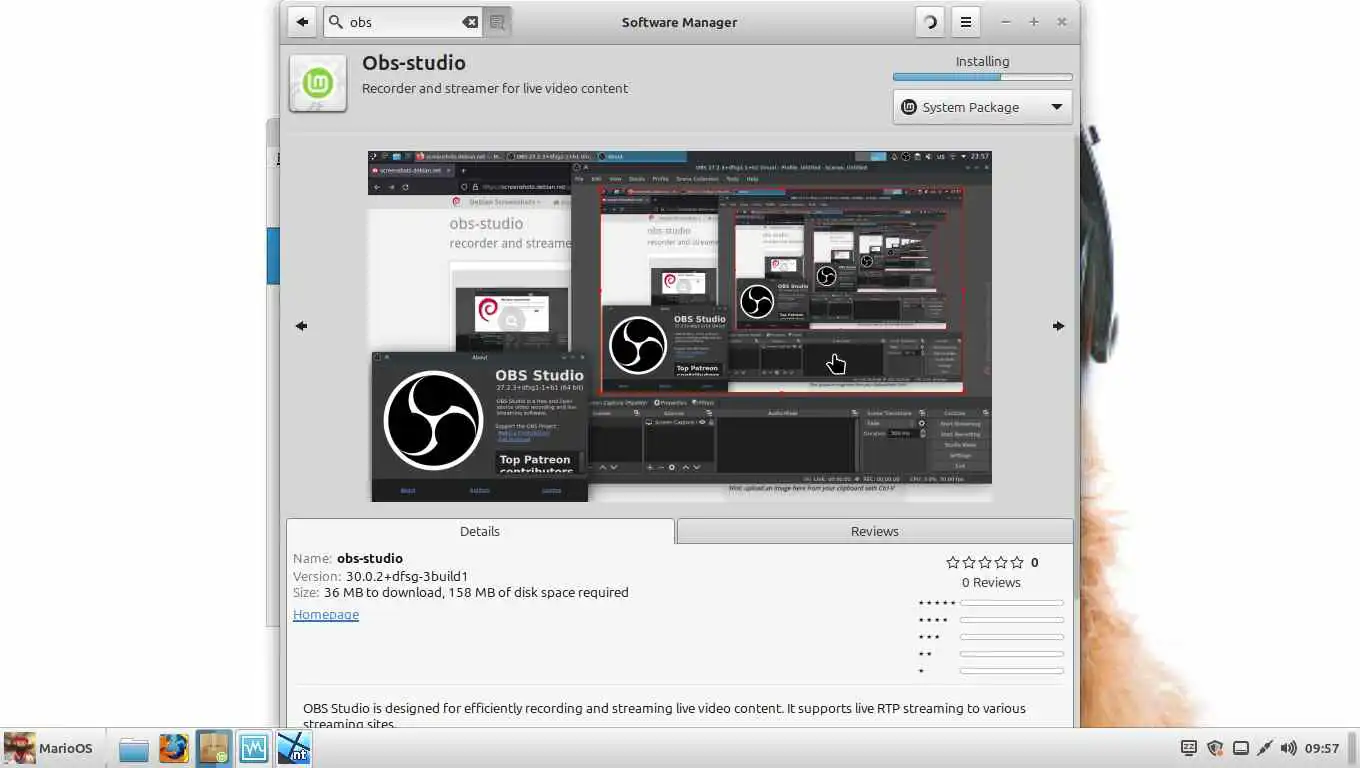Click the display tray icon

(x=1241, y=748)
